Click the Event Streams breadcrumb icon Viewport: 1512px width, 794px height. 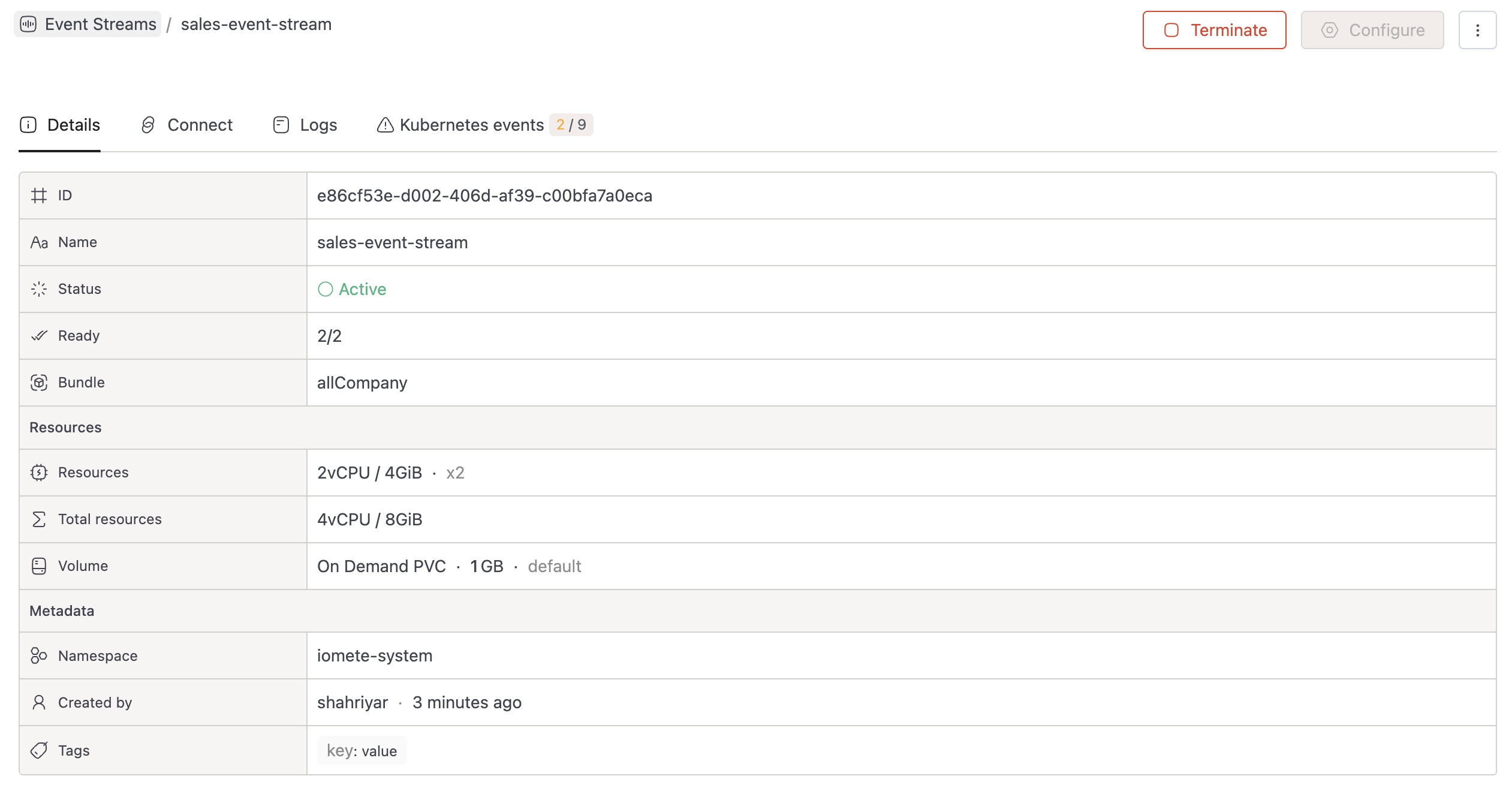point(28,24)
